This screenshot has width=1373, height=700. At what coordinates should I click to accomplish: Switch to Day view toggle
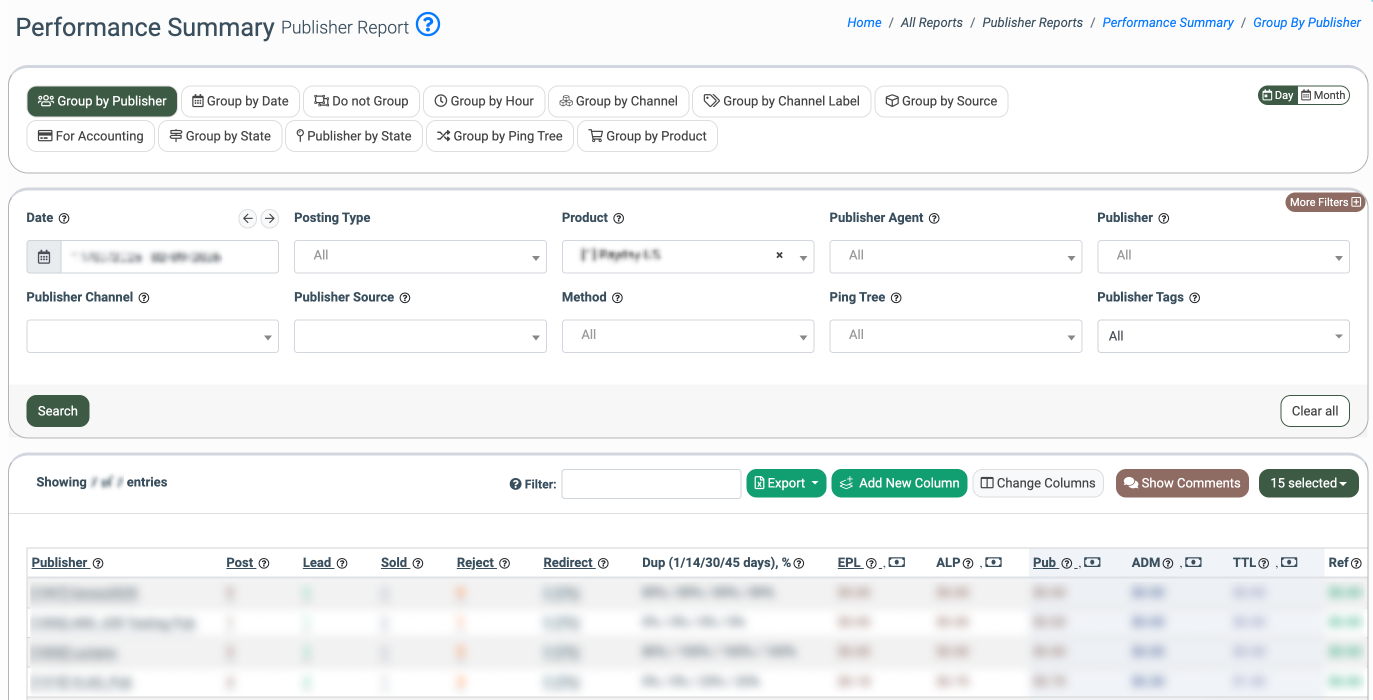[x=1278, y=96]
